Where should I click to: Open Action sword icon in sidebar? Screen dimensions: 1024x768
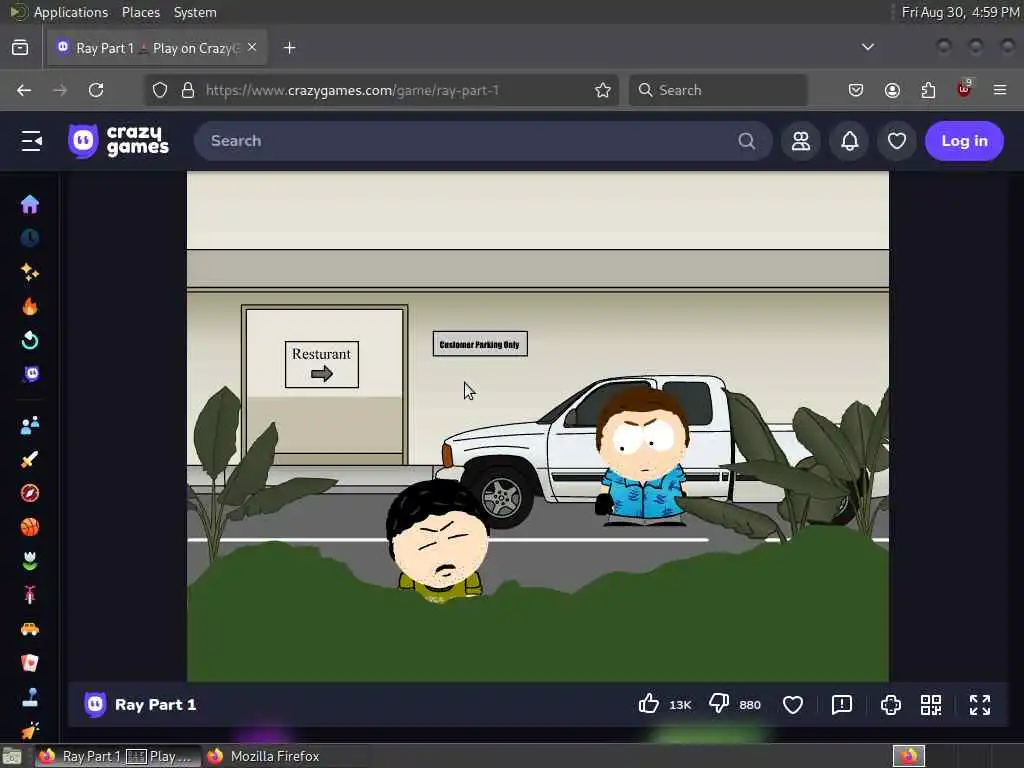[29, 459]
